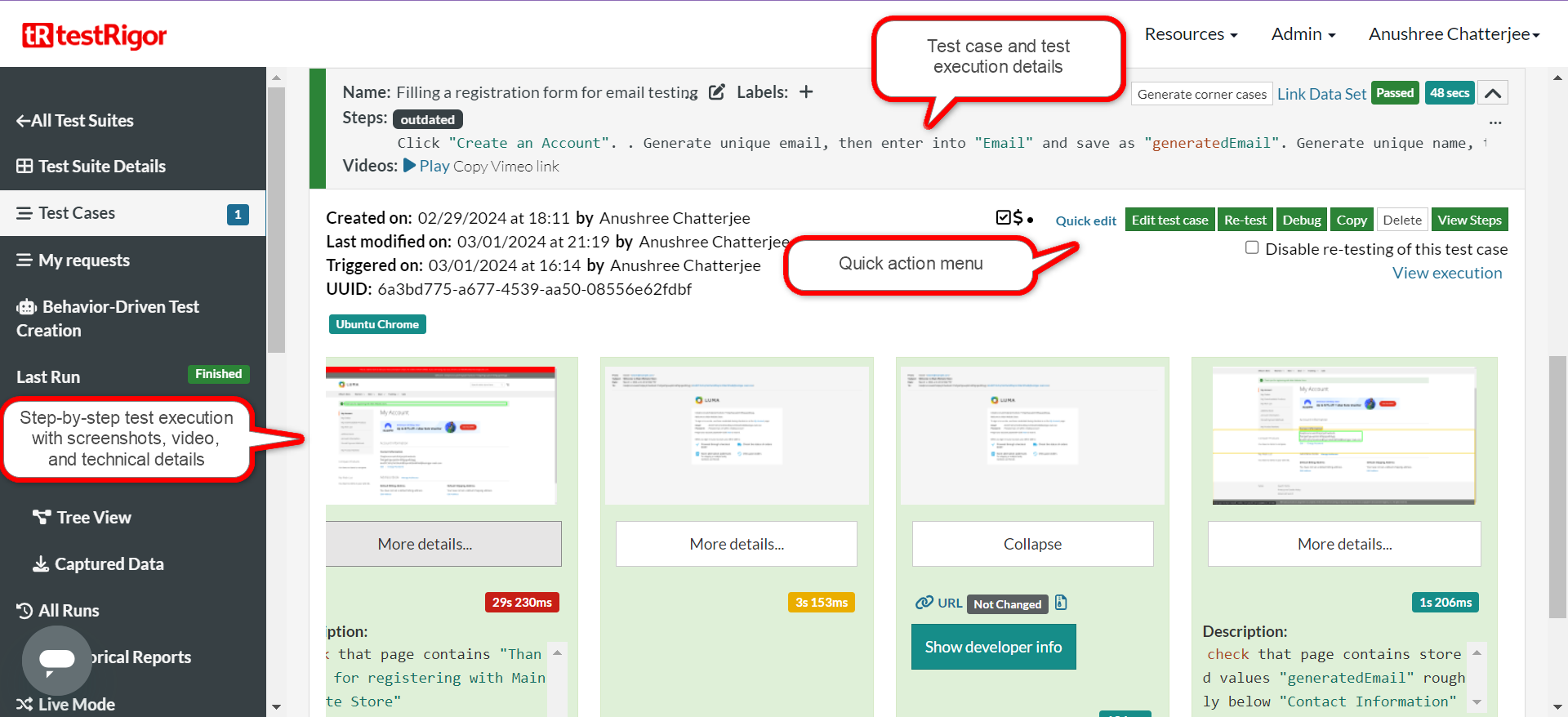Click the URL chain-link icon

[924, 603]
